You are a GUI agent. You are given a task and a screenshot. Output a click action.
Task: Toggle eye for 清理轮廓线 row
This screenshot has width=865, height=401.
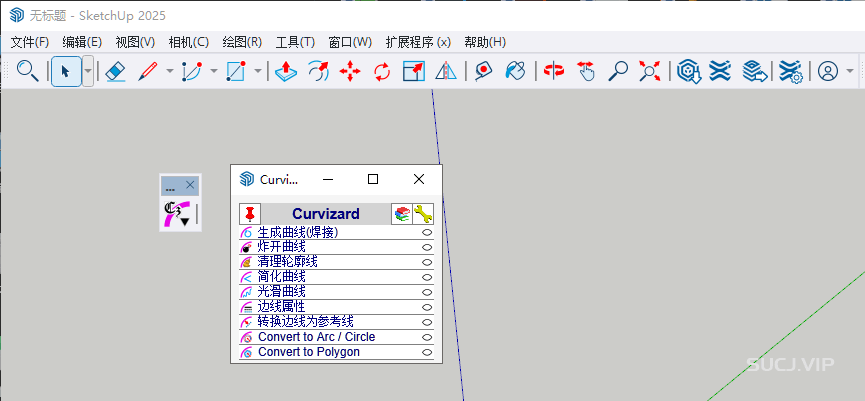(426, 263)
